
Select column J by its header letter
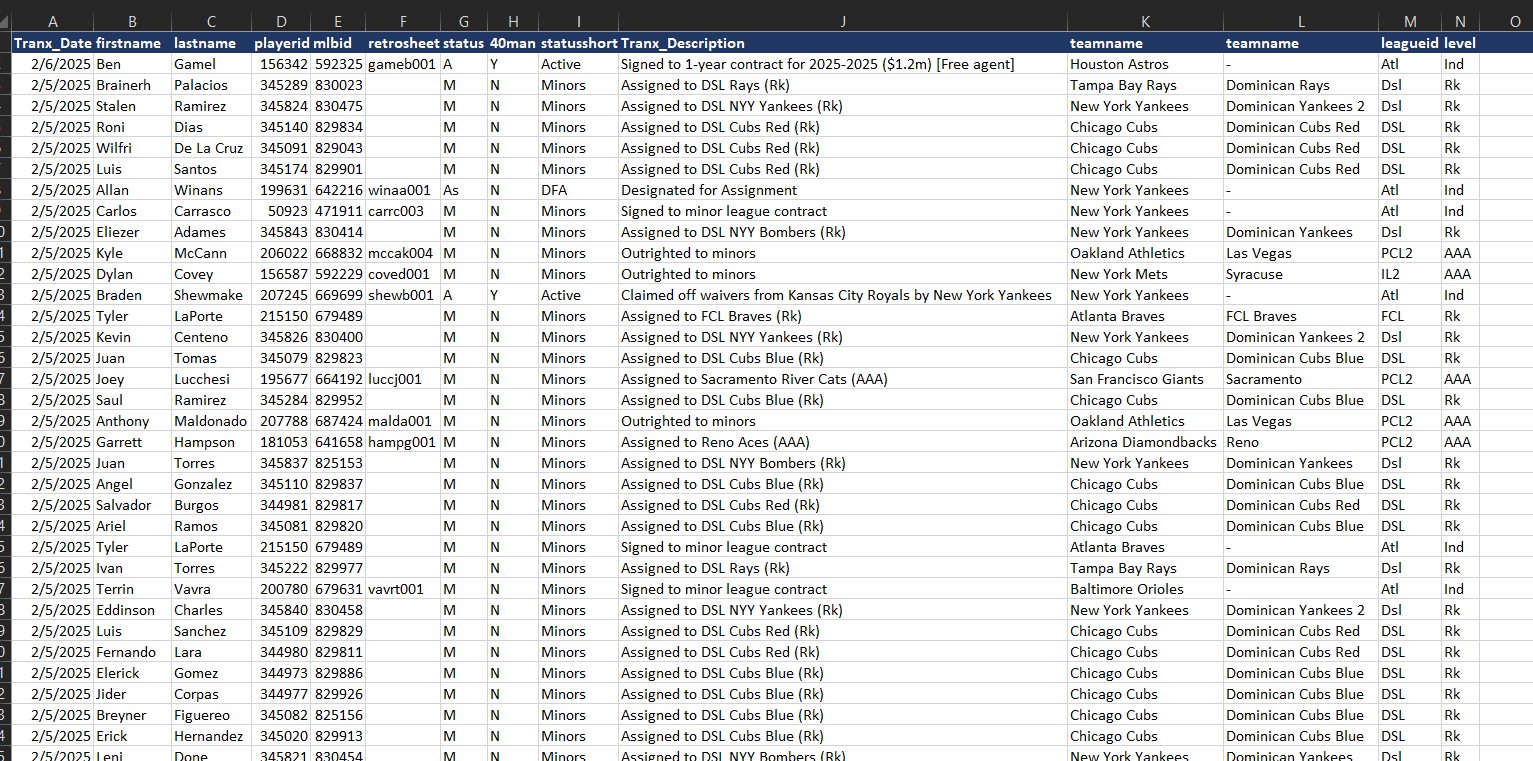[x=842, y=21]
